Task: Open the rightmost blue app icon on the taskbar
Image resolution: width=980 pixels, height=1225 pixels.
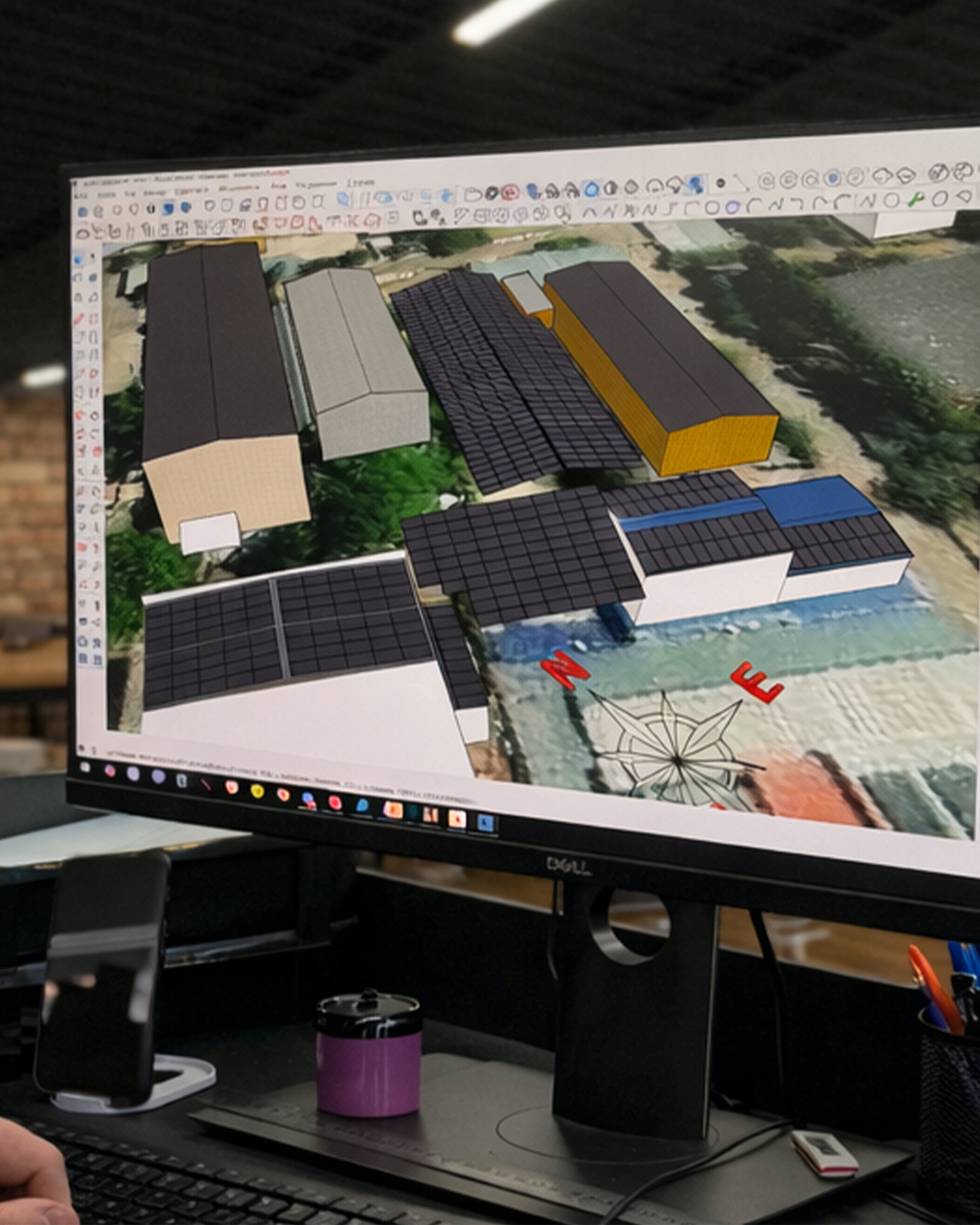Action: (485, 823)
